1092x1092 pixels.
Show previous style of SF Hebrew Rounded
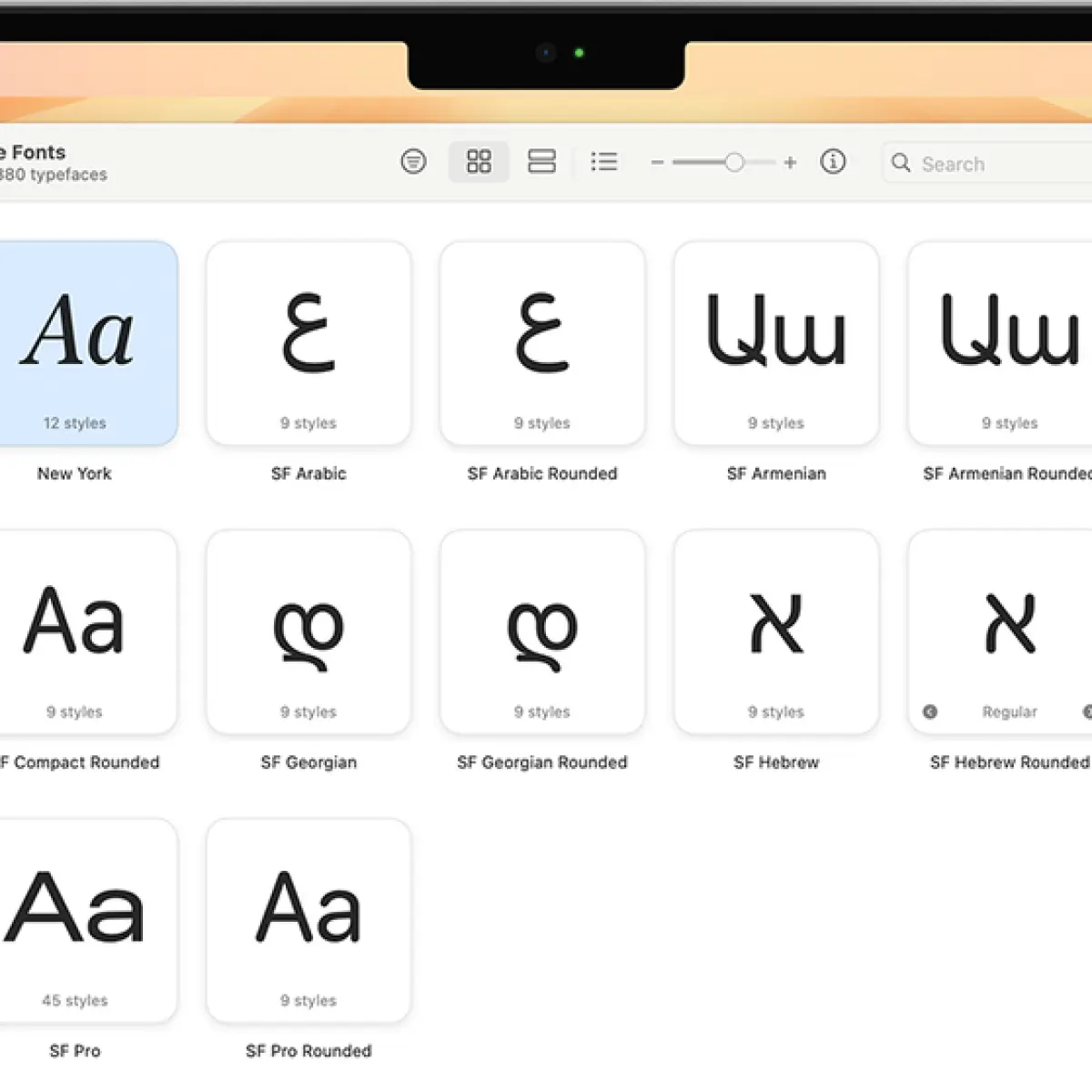click(x=930, y=712)
